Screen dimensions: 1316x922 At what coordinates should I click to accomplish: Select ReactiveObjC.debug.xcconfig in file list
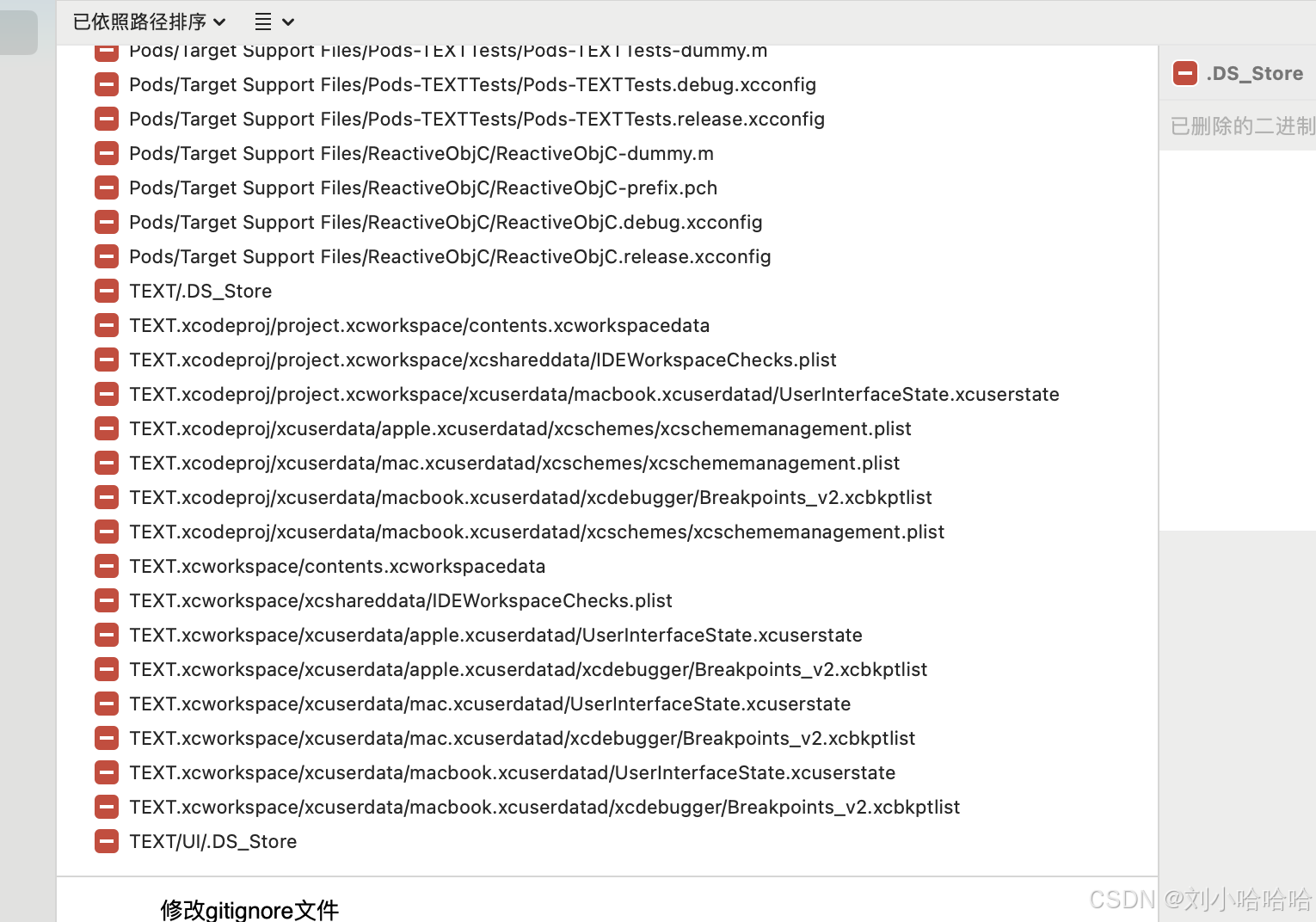point(446,222)
